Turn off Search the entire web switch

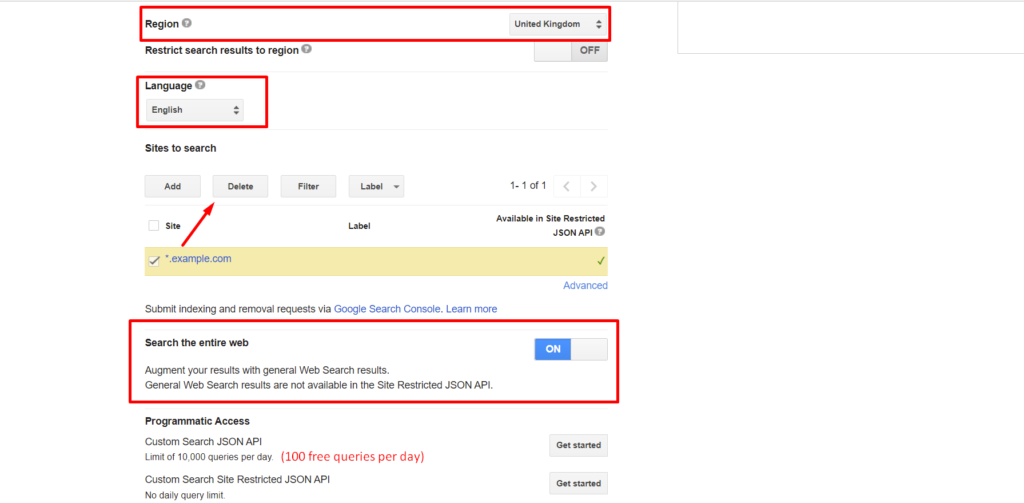pyautogui.click(x=570, y=349)
